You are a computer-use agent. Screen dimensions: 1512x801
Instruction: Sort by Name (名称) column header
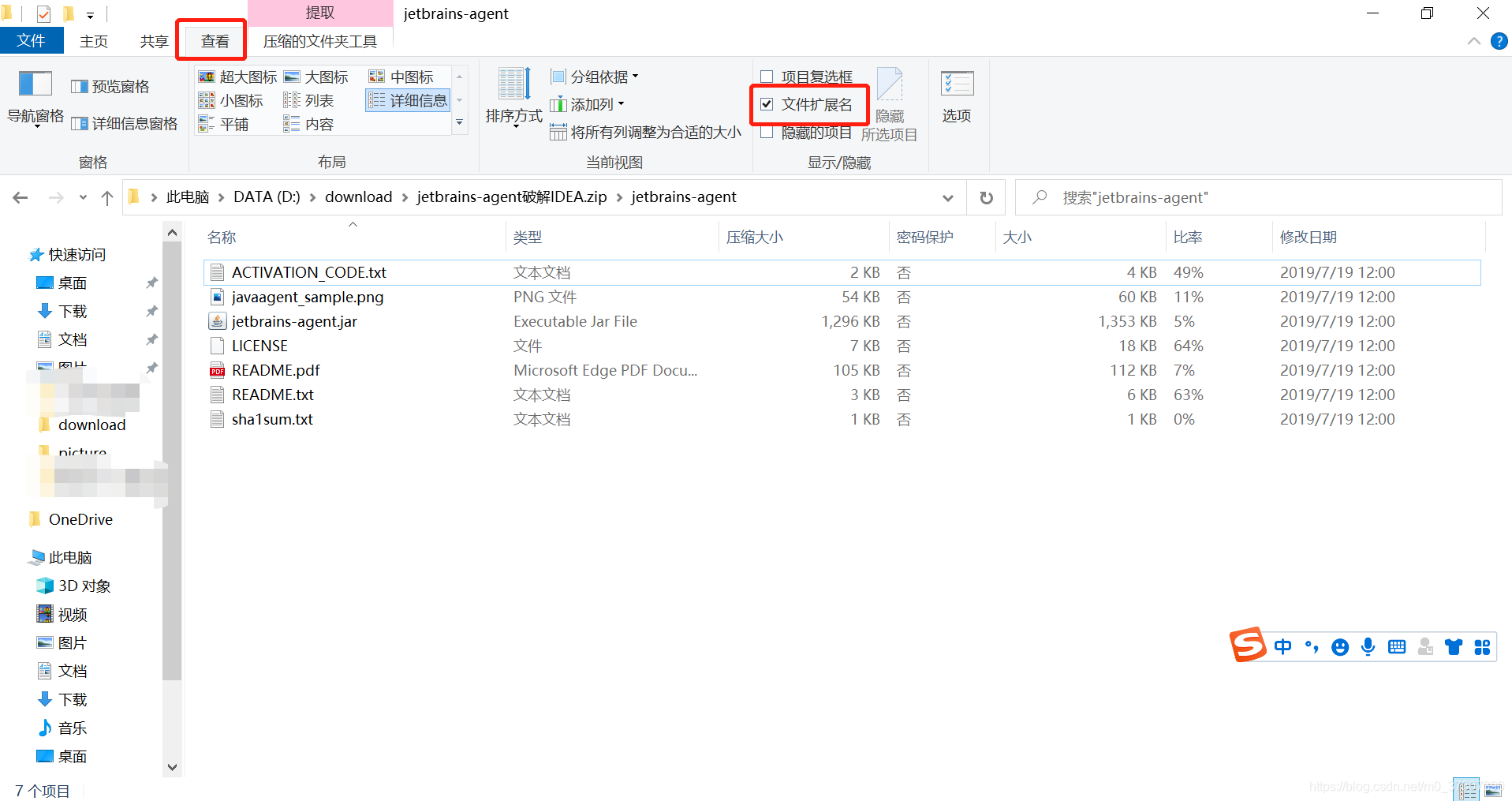pyautogui.click(x=355, y=237)
